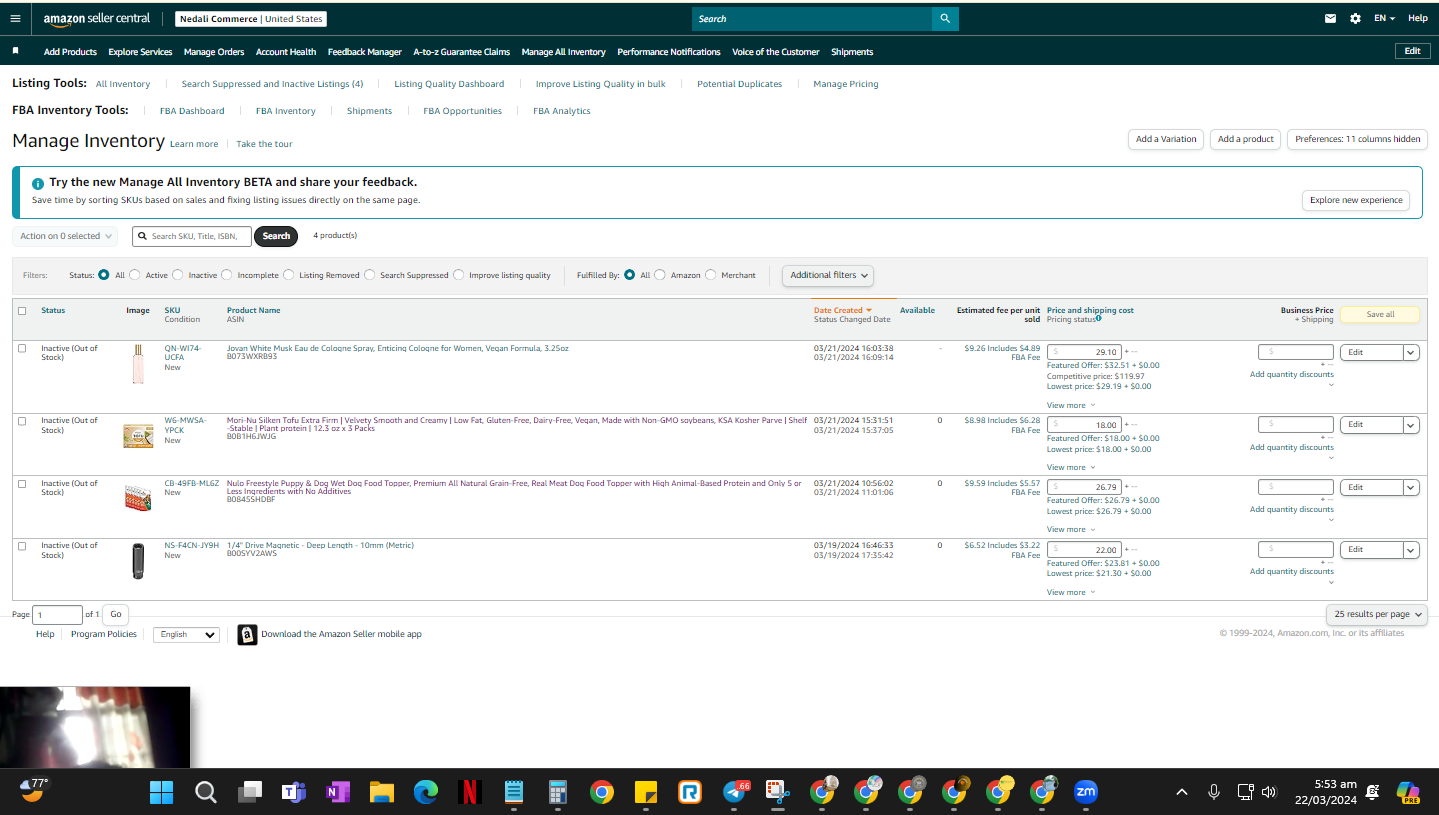The height and width of the screenshot is (815, 1439).
Task: Open Manage Orders in the top menu
Action: [214, 52]
